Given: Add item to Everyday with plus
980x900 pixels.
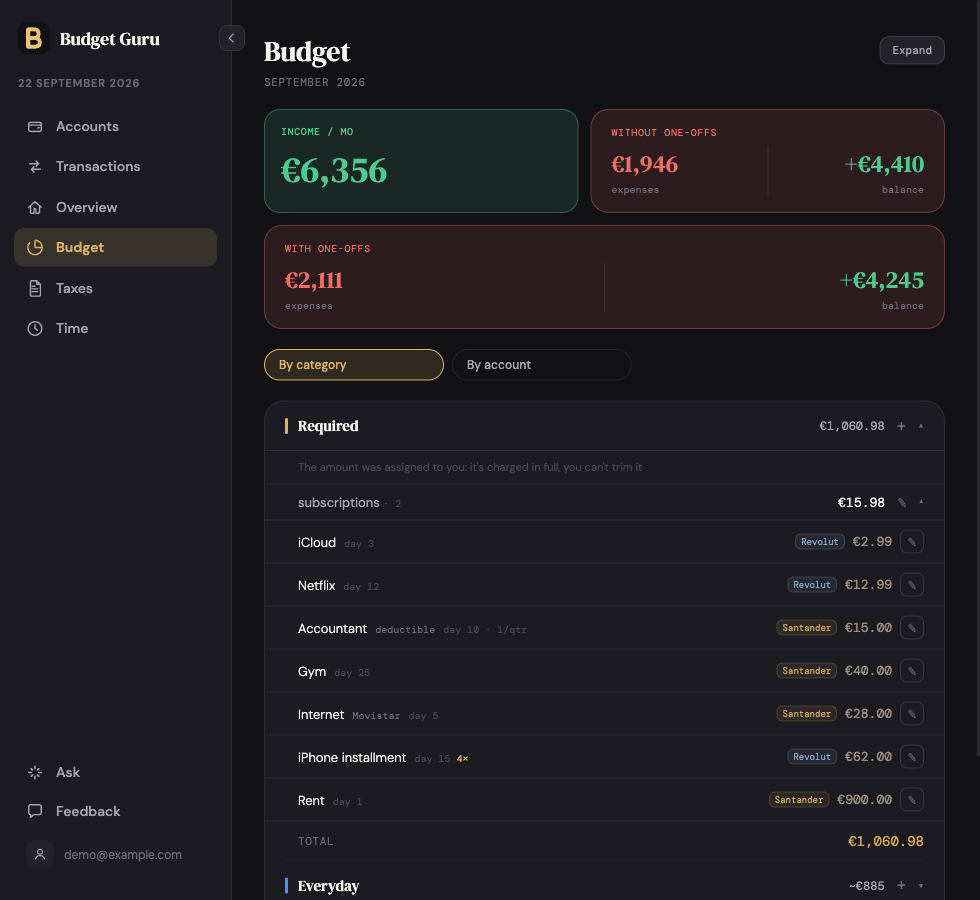Looking at the screenshot, I should [901, 885].
